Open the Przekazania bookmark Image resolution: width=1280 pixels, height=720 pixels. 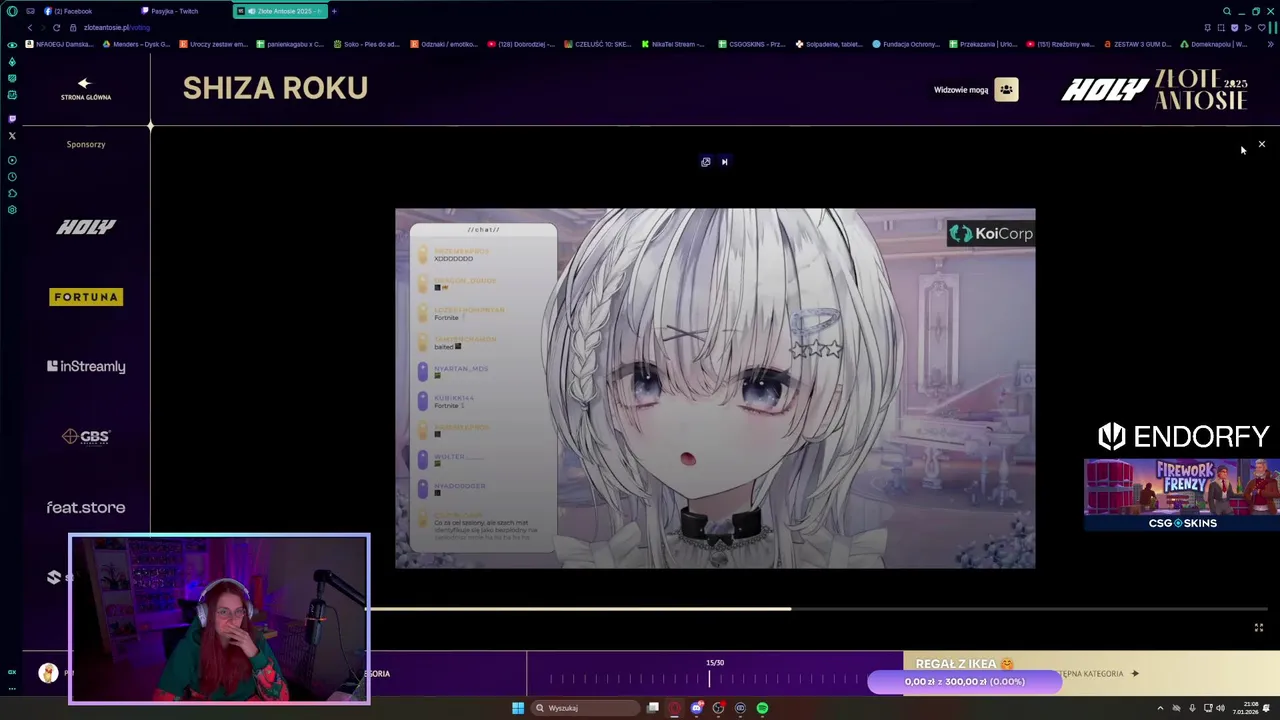pos(982,44)
